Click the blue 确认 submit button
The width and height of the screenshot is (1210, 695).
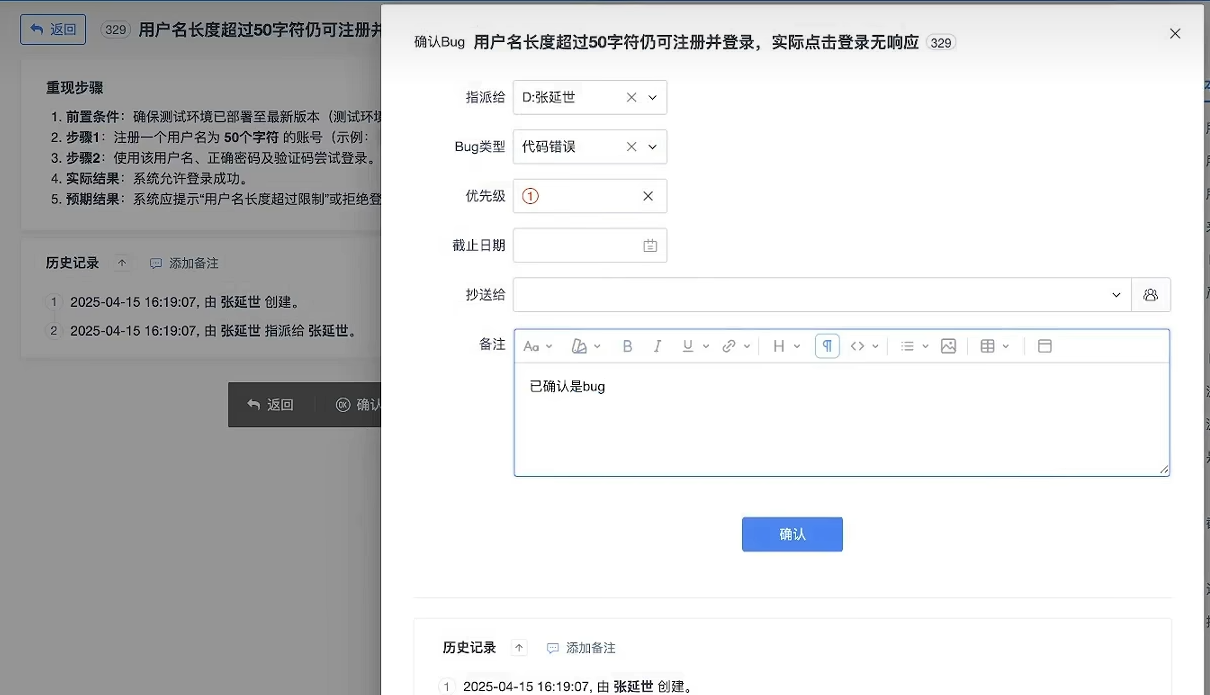(x=792, y=534)
